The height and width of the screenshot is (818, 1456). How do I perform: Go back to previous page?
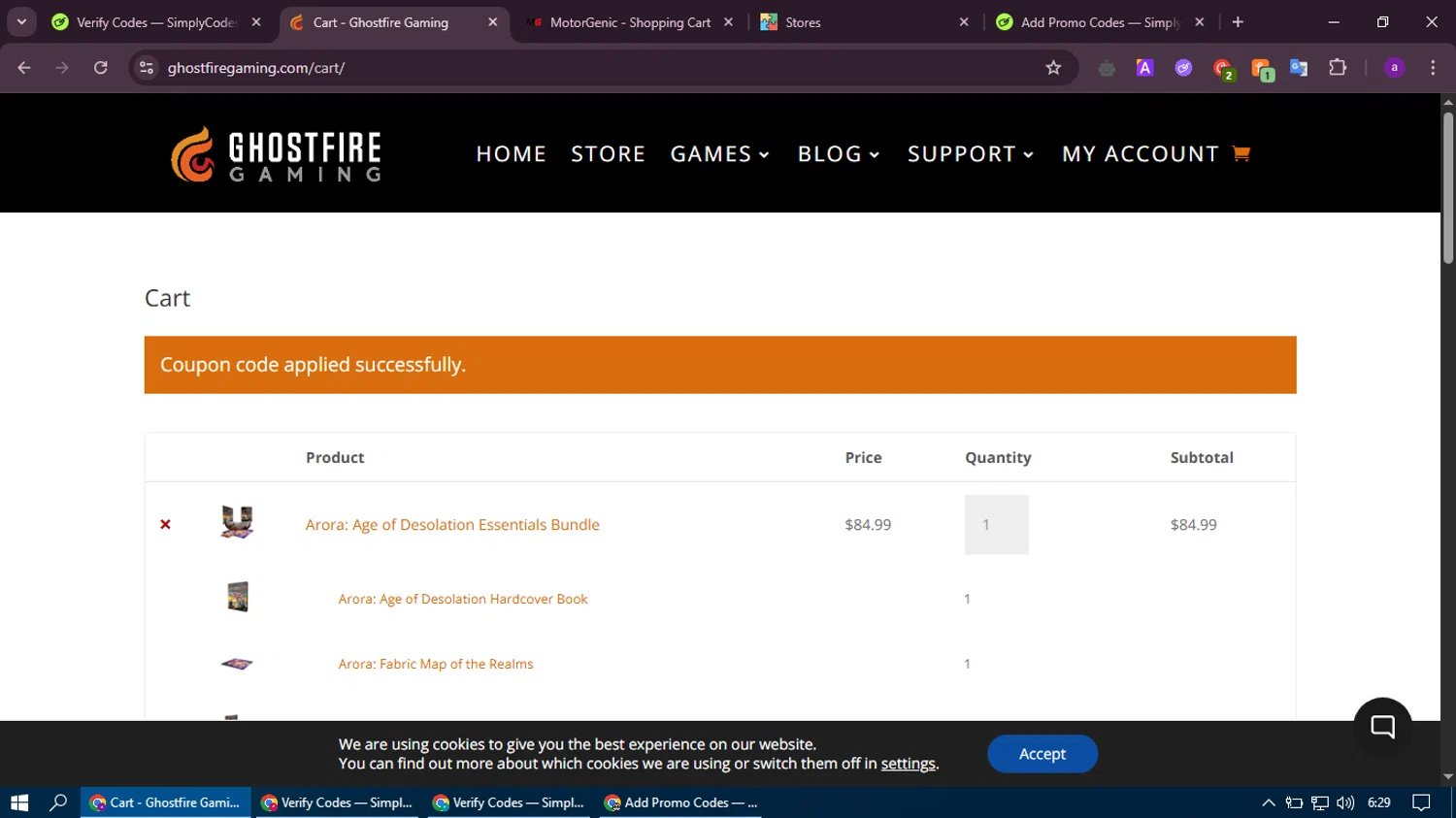click(24, 68)
